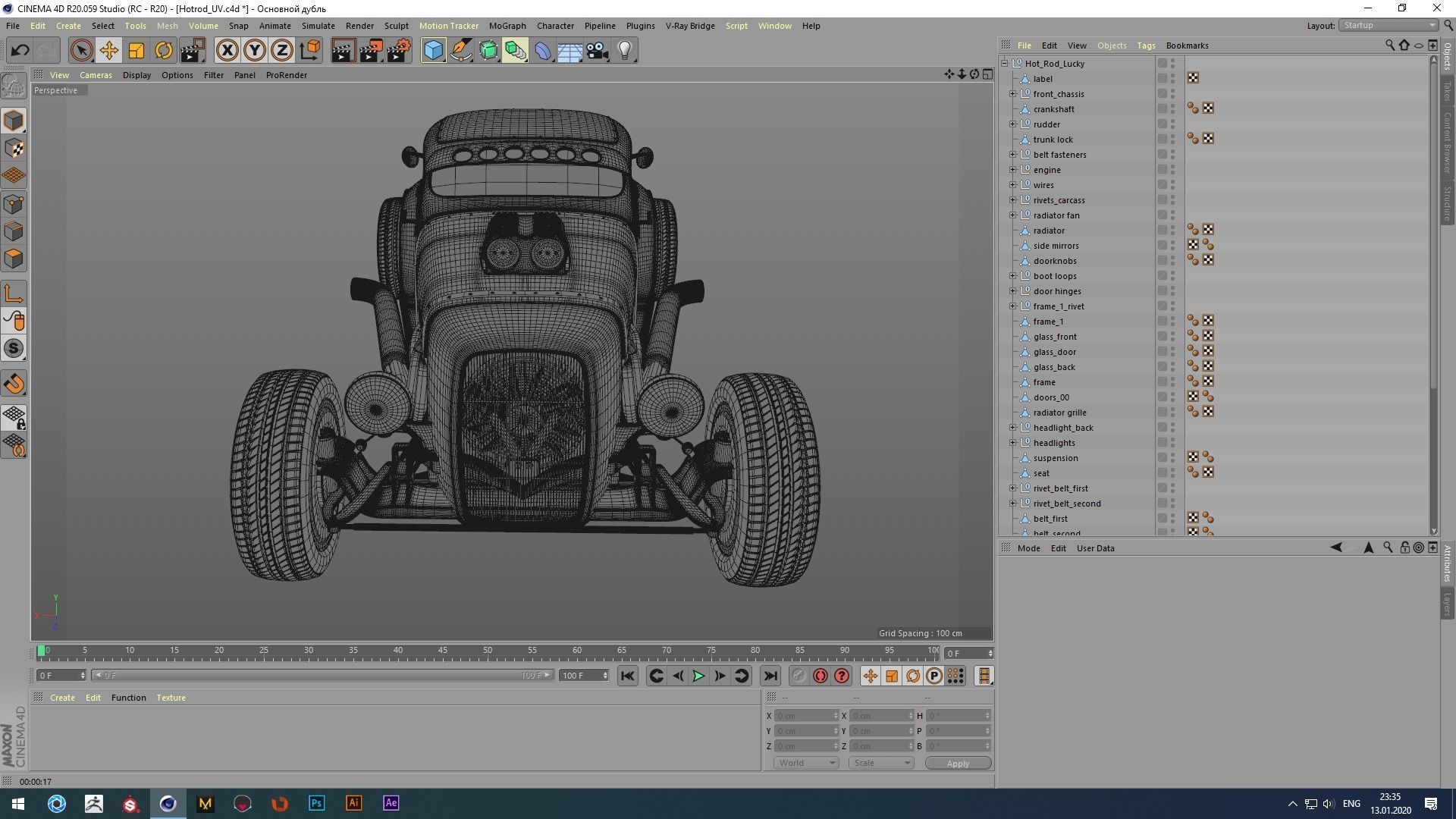Click the end frame 100 F field
Screen dimensions: 1456x819
tap(584, 675)
